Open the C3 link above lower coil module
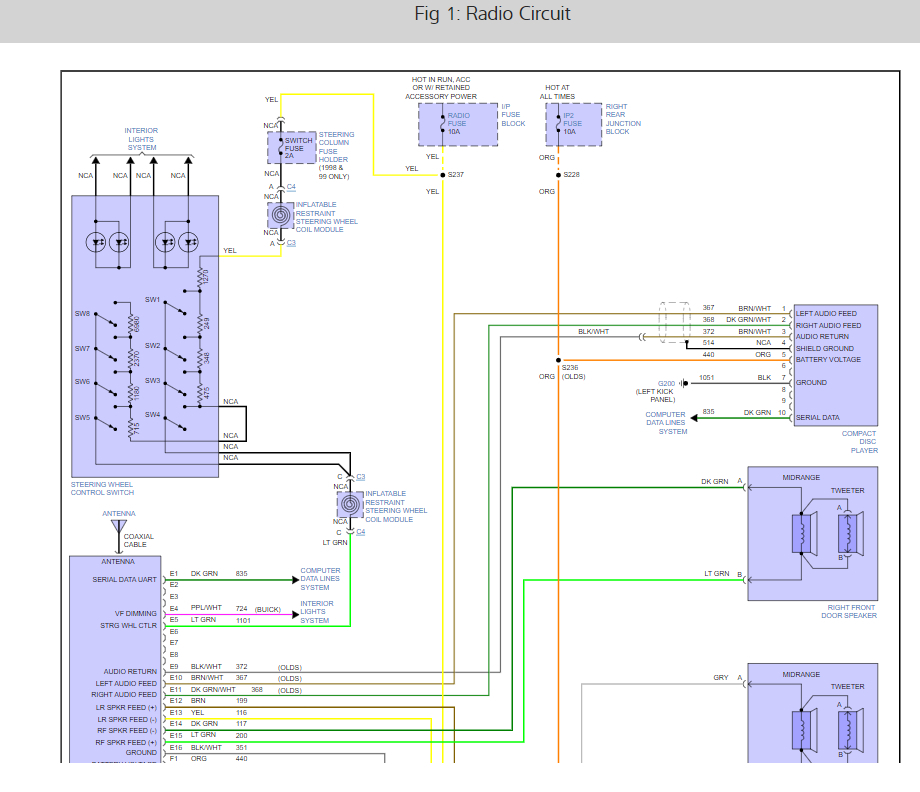This screenshot has height=792, width=920. [360, 477]
